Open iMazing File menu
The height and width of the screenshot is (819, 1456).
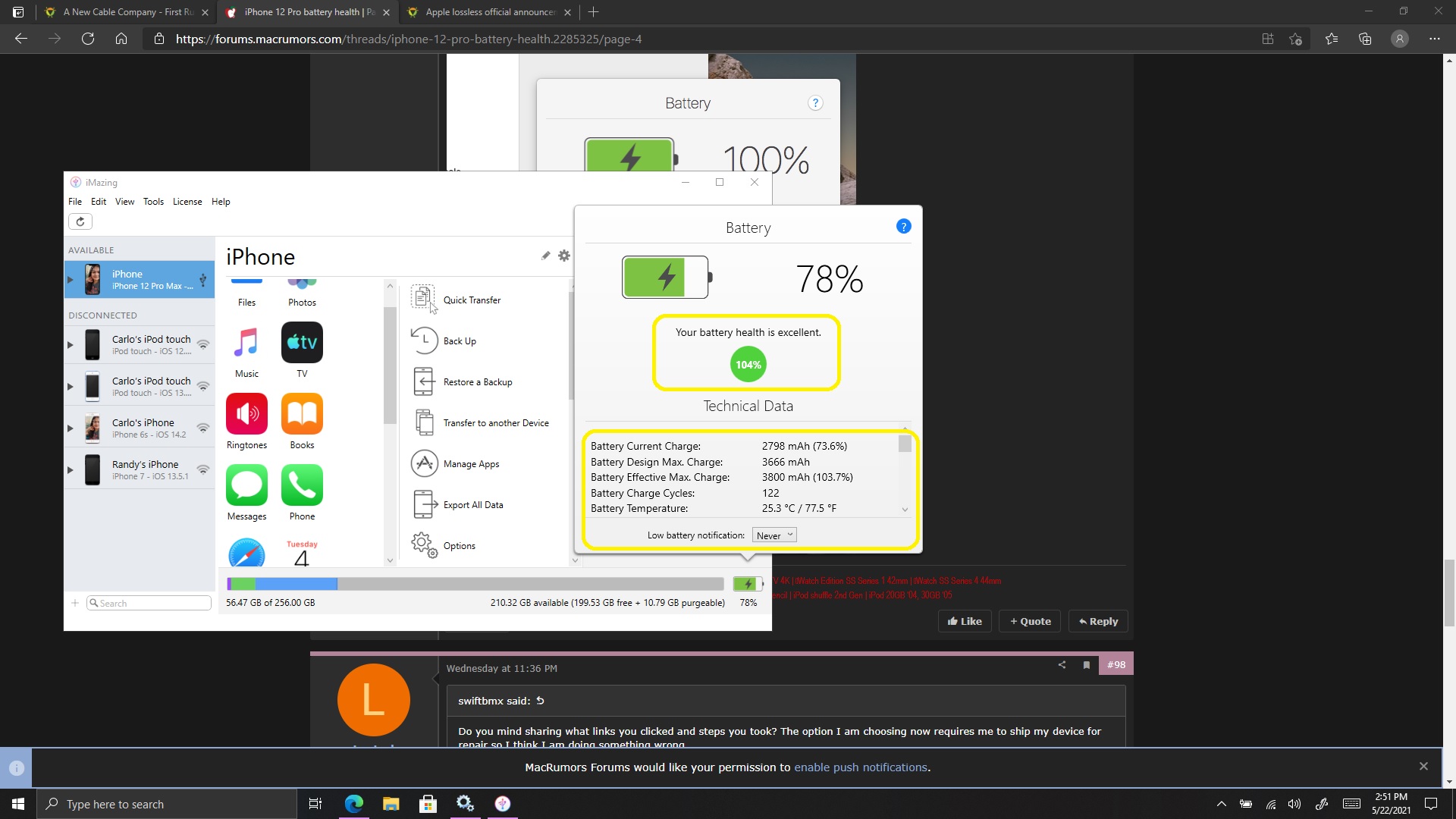pos(75,202)
